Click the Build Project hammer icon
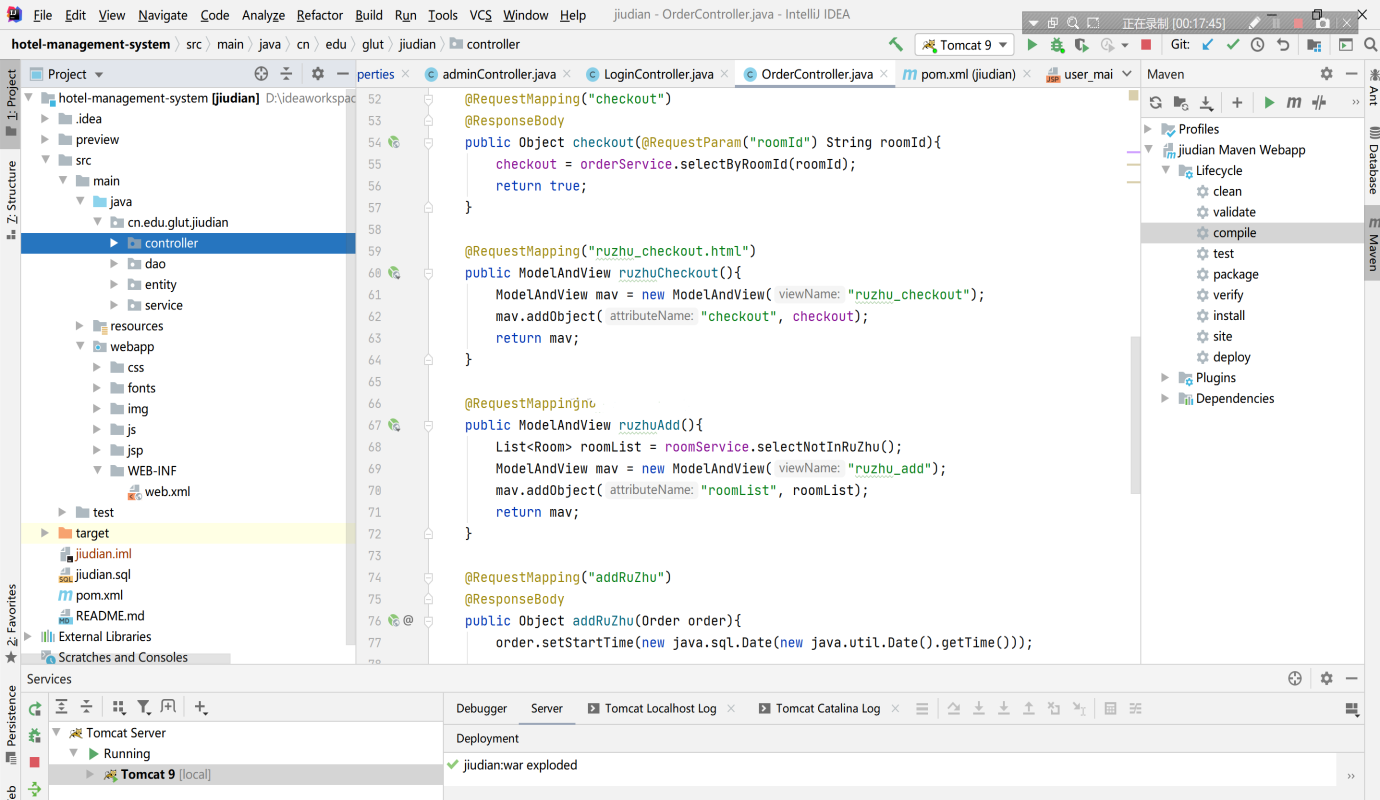The image size is (1380, 800). (895, 44)
